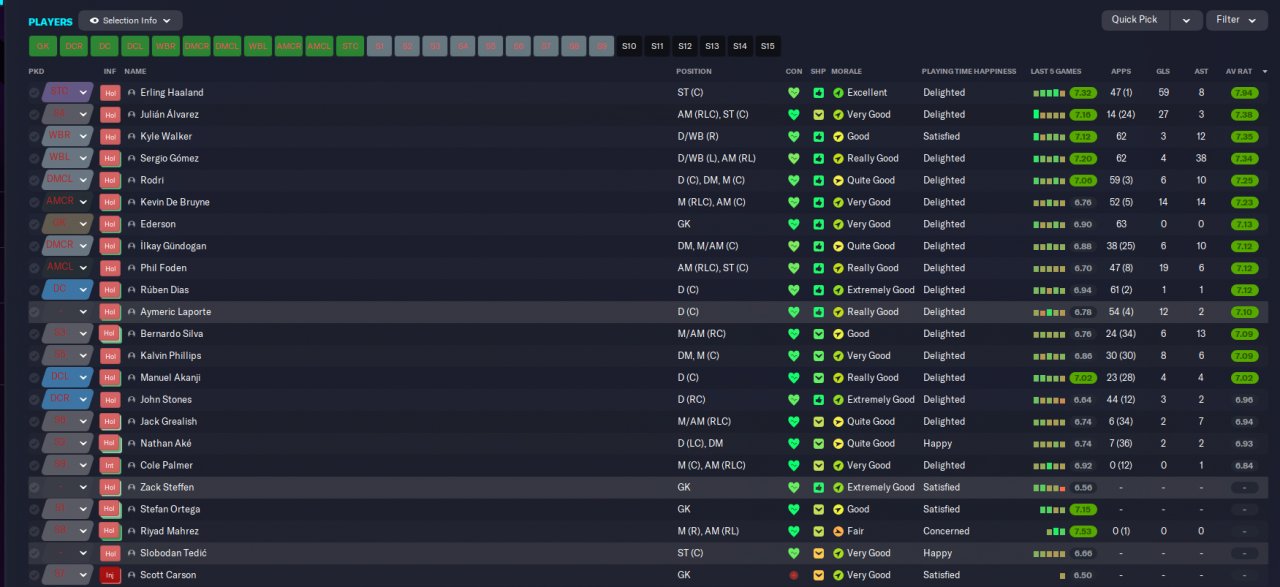Tick the select circle for Scott Carson
The height and width of the screenshot is (587, 1280).
34,575
